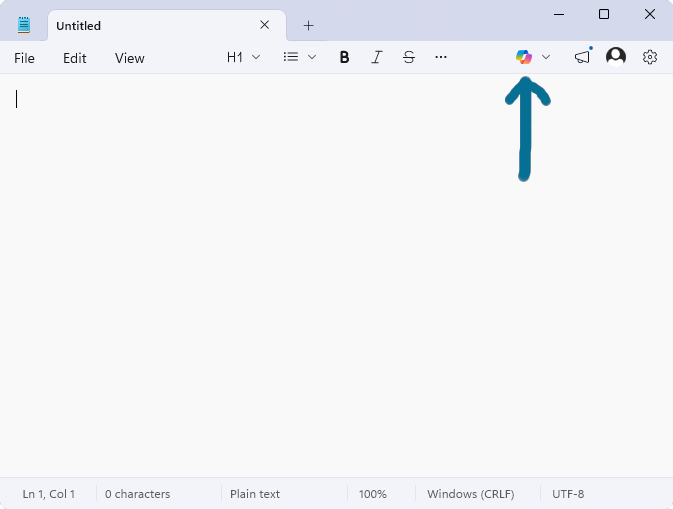Apply bulleted list formatting
This screenshot has width=673, height=509.
pos(291,57)
